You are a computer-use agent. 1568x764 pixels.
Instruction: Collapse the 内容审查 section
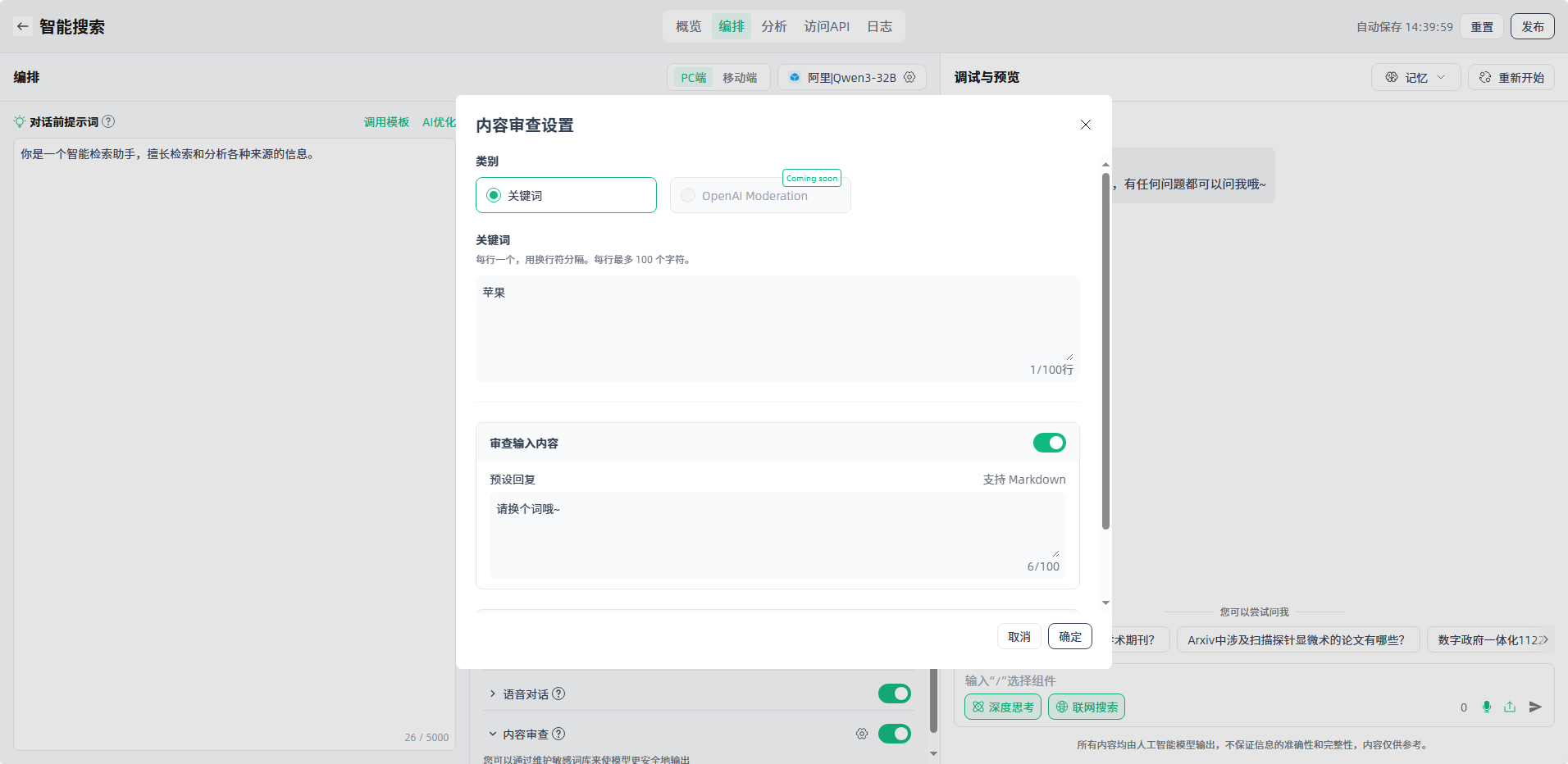(493, 734)
